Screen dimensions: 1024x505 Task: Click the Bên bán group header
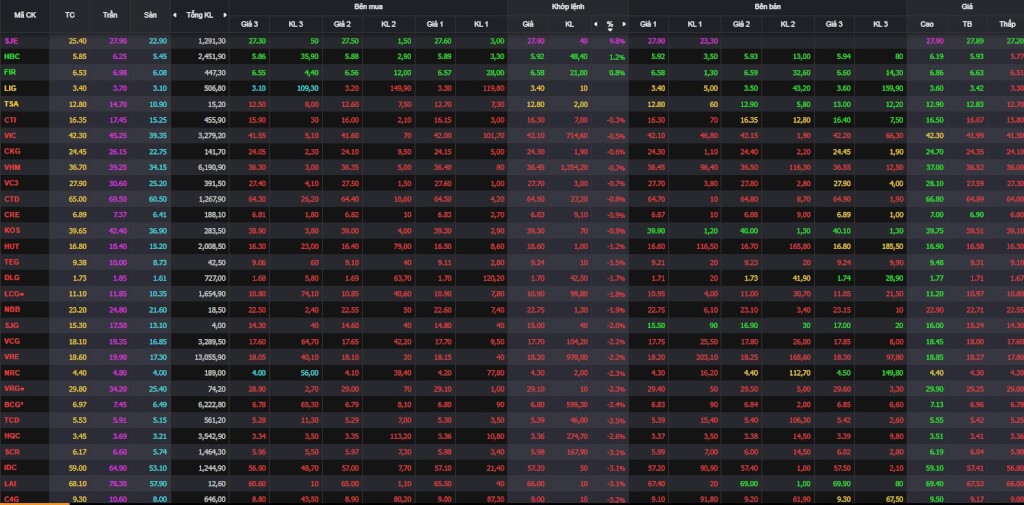[x=767, y=6]
